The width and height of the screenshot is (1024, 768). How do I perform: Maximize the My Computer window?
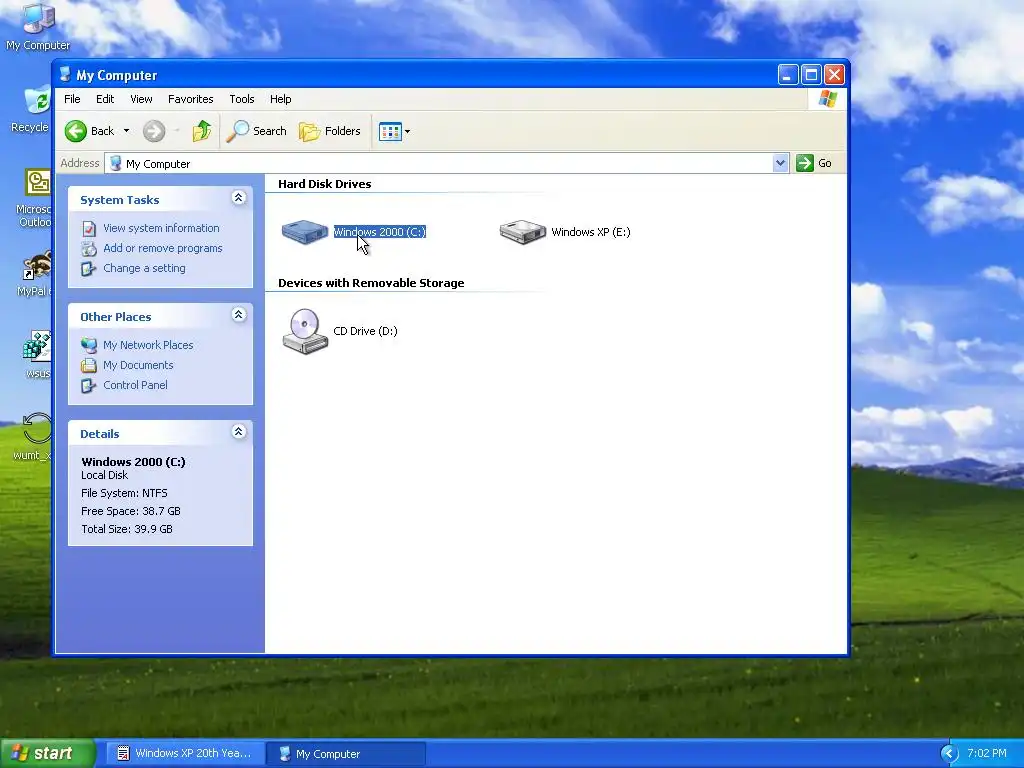pos(811,74)
